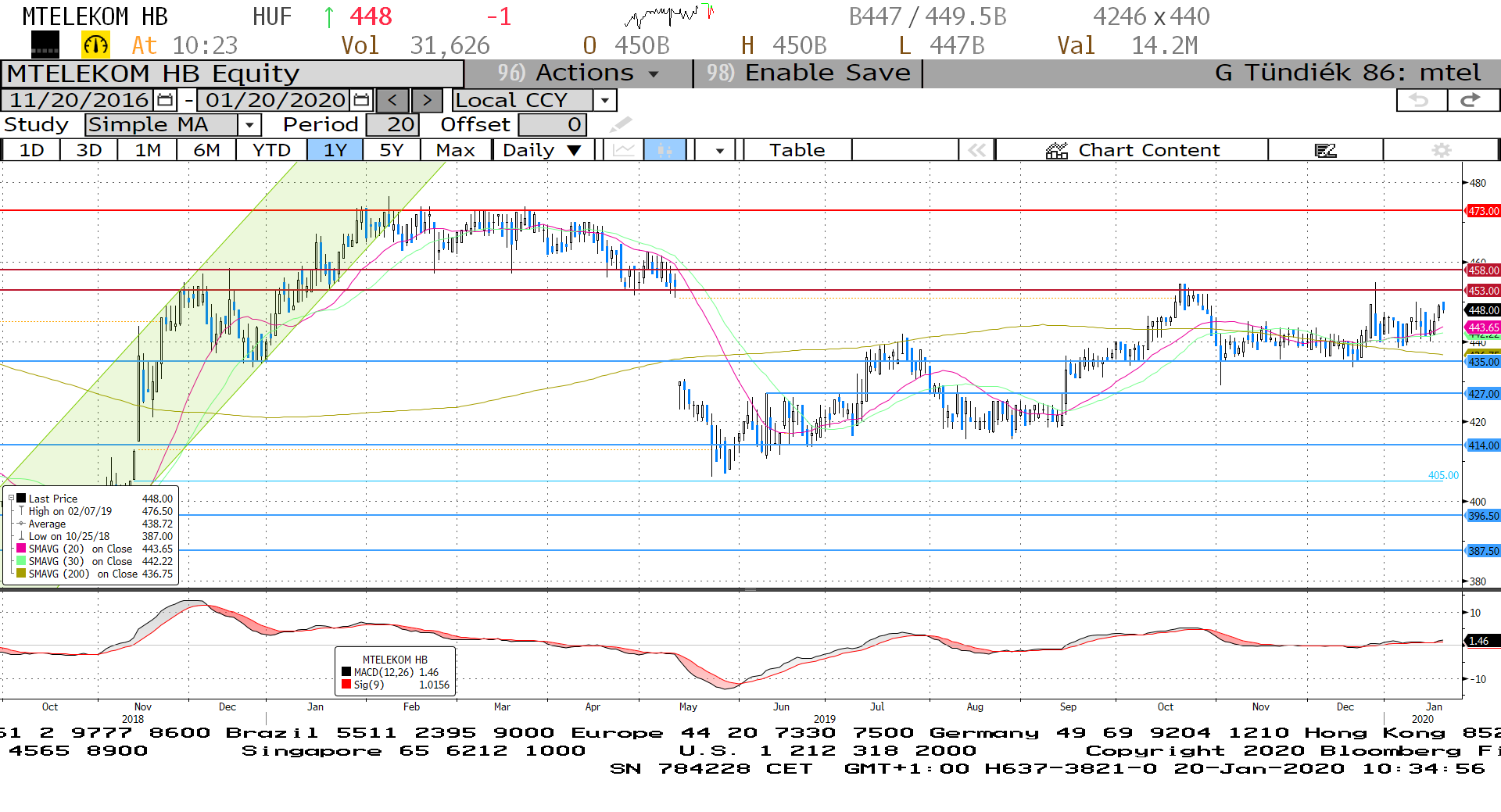Select 6M range tab
Image resolution: width=1501 pixels, height=812 pixels.
click(x=206, y=150)
